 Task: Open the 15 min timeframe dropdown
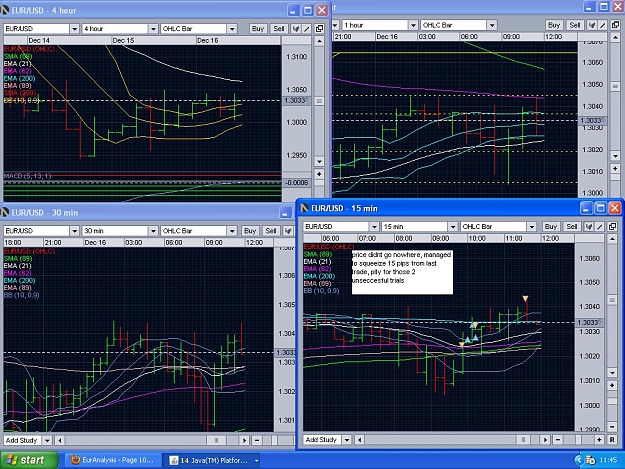[453, 227]
